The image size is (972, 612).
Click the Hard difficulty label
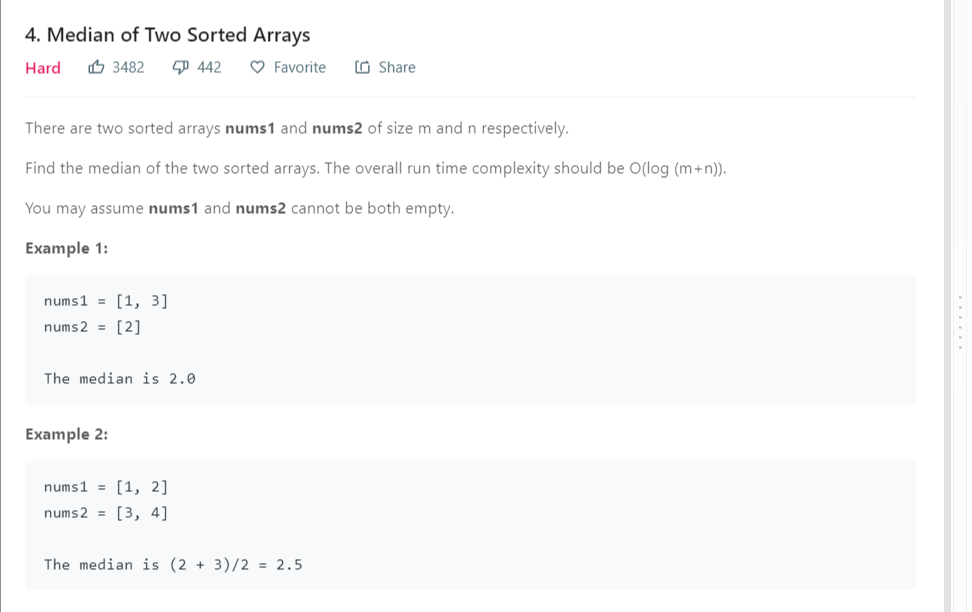click(x=43, y=68)
